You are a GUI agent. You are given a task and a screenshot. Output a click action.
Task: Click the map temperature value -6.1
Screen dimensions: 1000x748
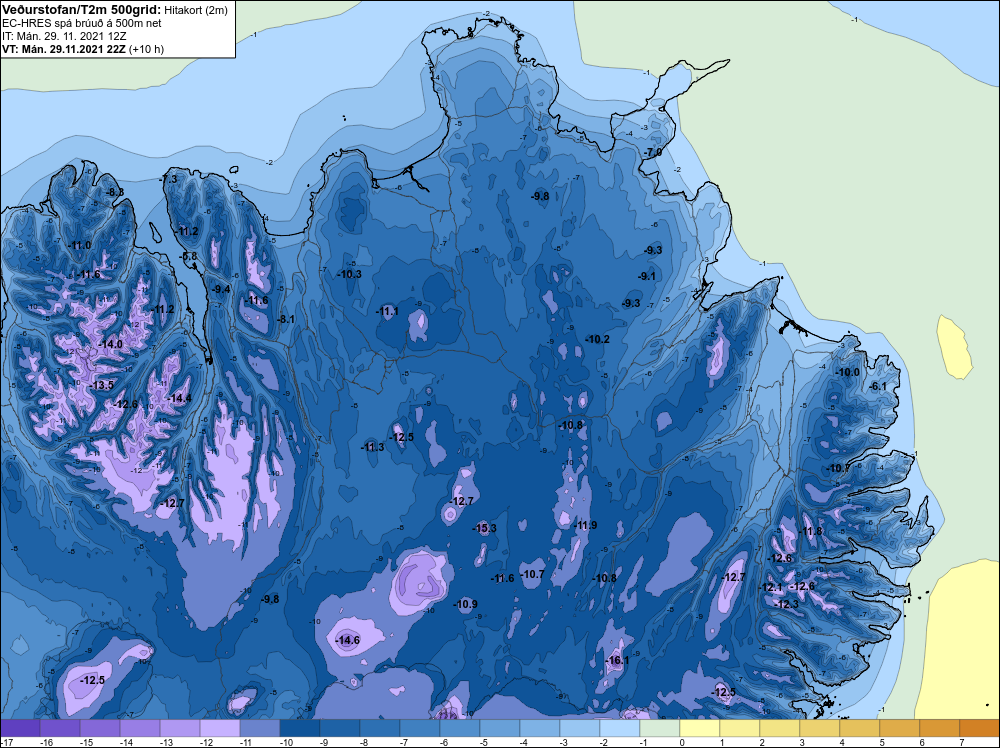(x=878, y=386)
